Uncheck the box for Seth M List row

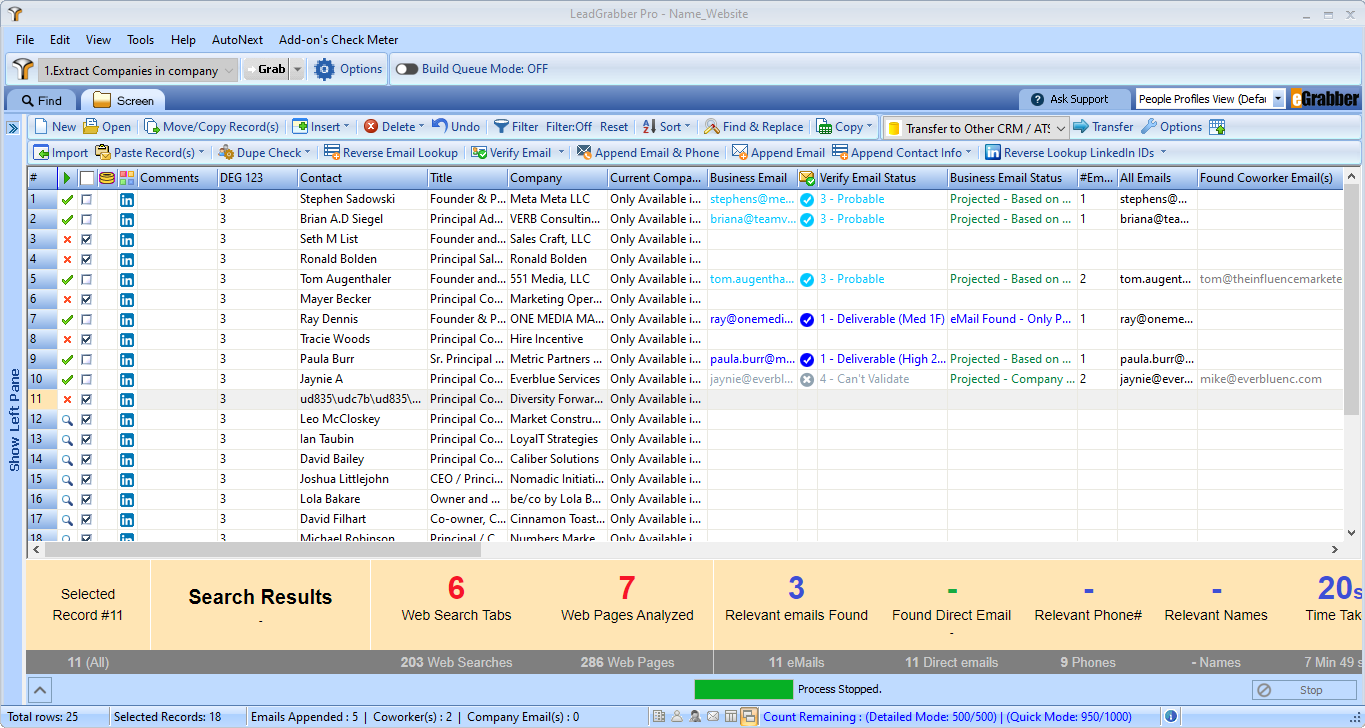(87, 239)
